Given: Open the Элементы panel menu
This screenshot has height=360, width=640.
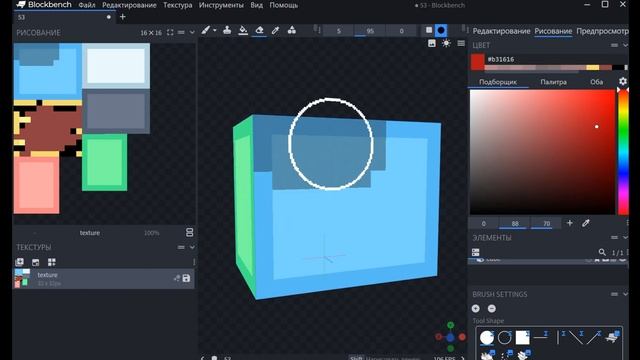Looking at the screenshot, I should 614,238.
